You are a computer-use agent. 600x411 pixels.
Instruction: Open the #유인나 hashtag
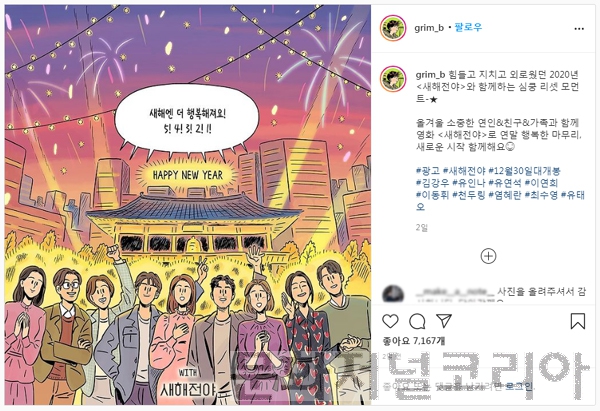[x=469, y=183]
